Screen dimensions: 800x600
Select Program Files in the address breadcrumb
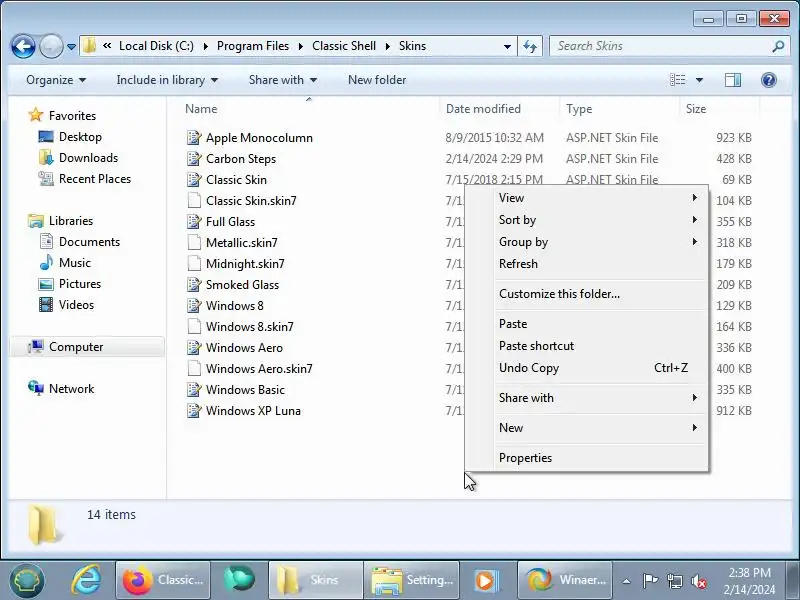pos(253,46)
